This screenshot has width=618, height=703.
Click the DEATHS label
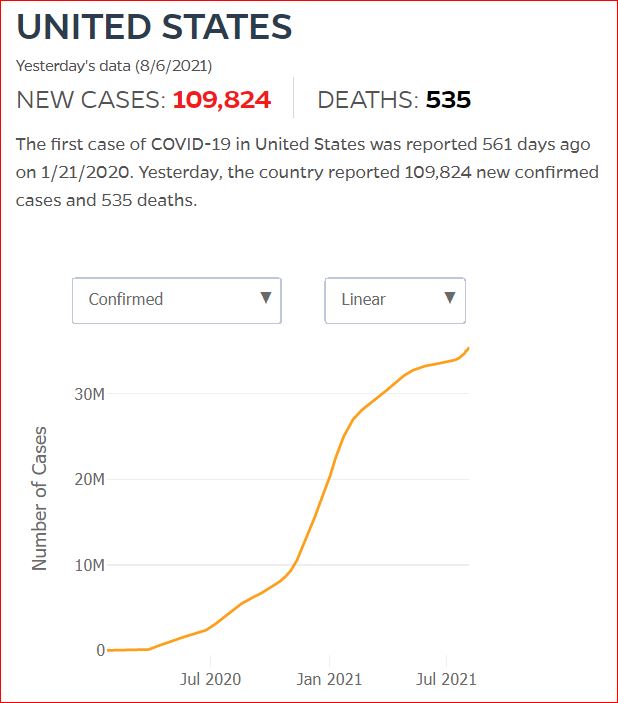click(368, 100)
